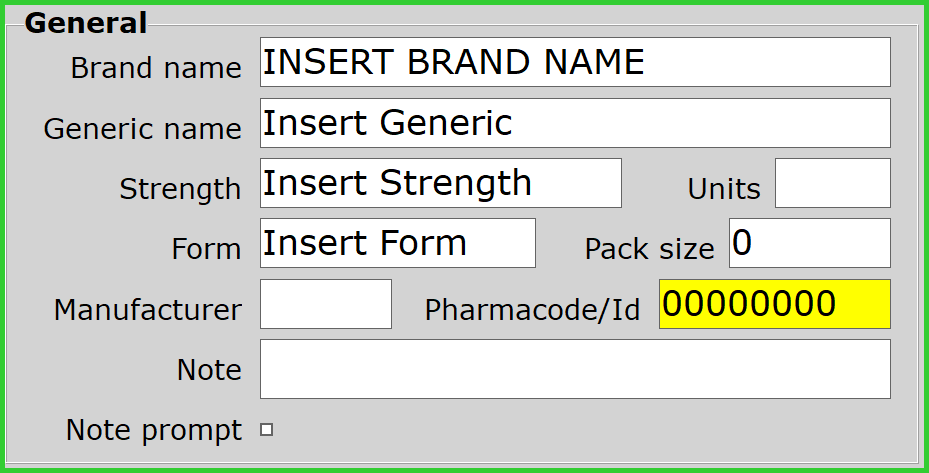The width and height of the screenshot is (929, 473).
Task: Click the Strength label
Action: pos(180,189)
